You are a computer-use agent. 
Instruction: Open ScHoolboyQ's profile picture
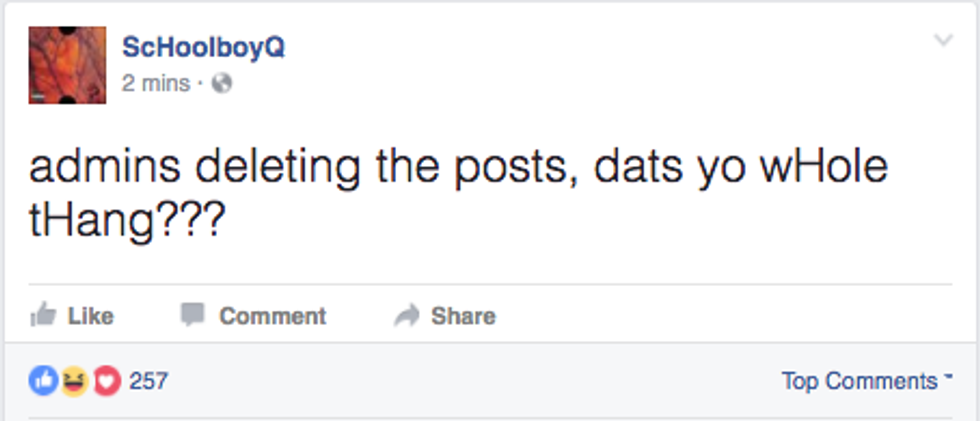67,65
